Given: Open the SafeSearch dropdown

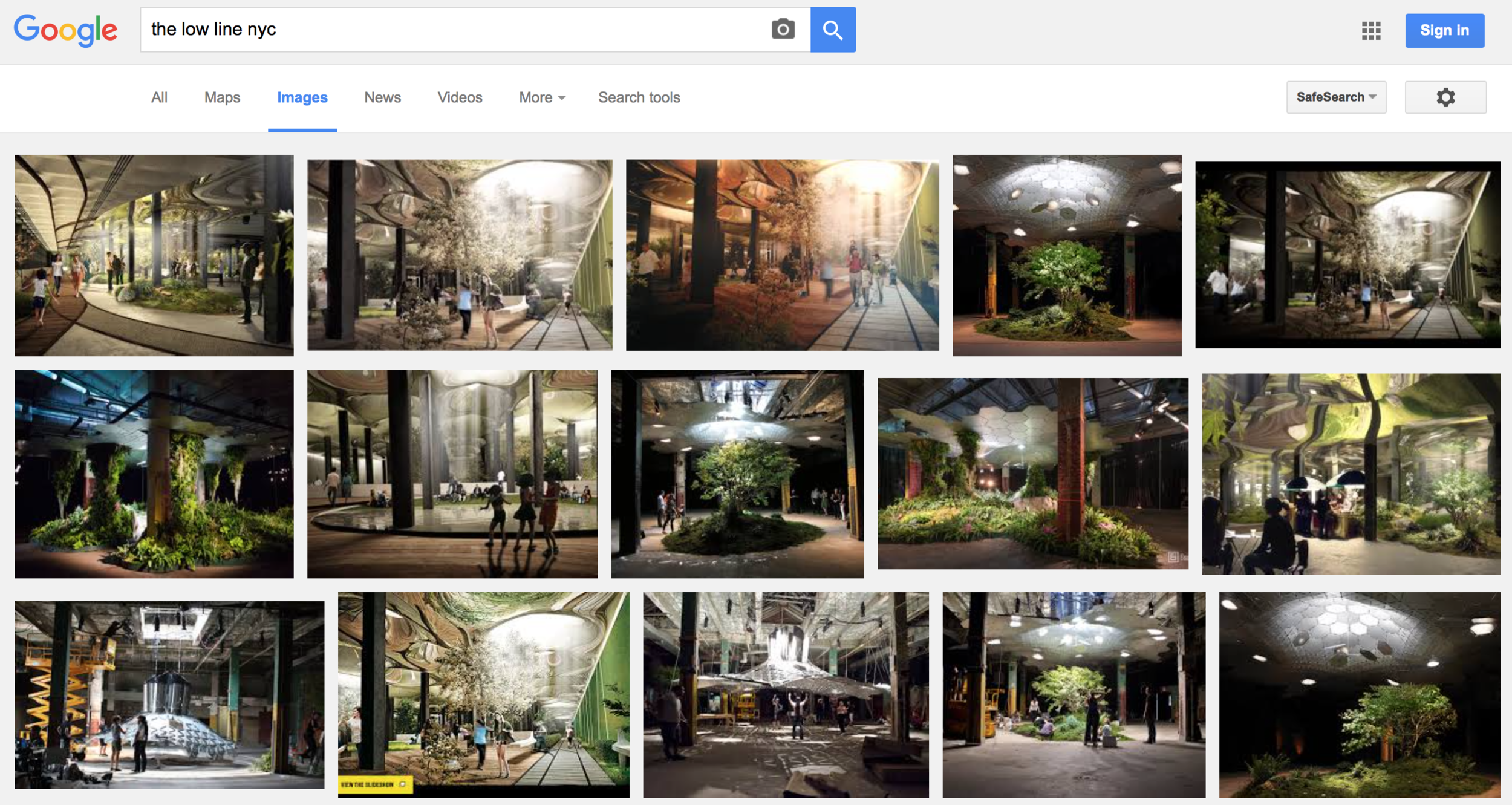Looking at the screenshot, I should [x=1336, y=97].
